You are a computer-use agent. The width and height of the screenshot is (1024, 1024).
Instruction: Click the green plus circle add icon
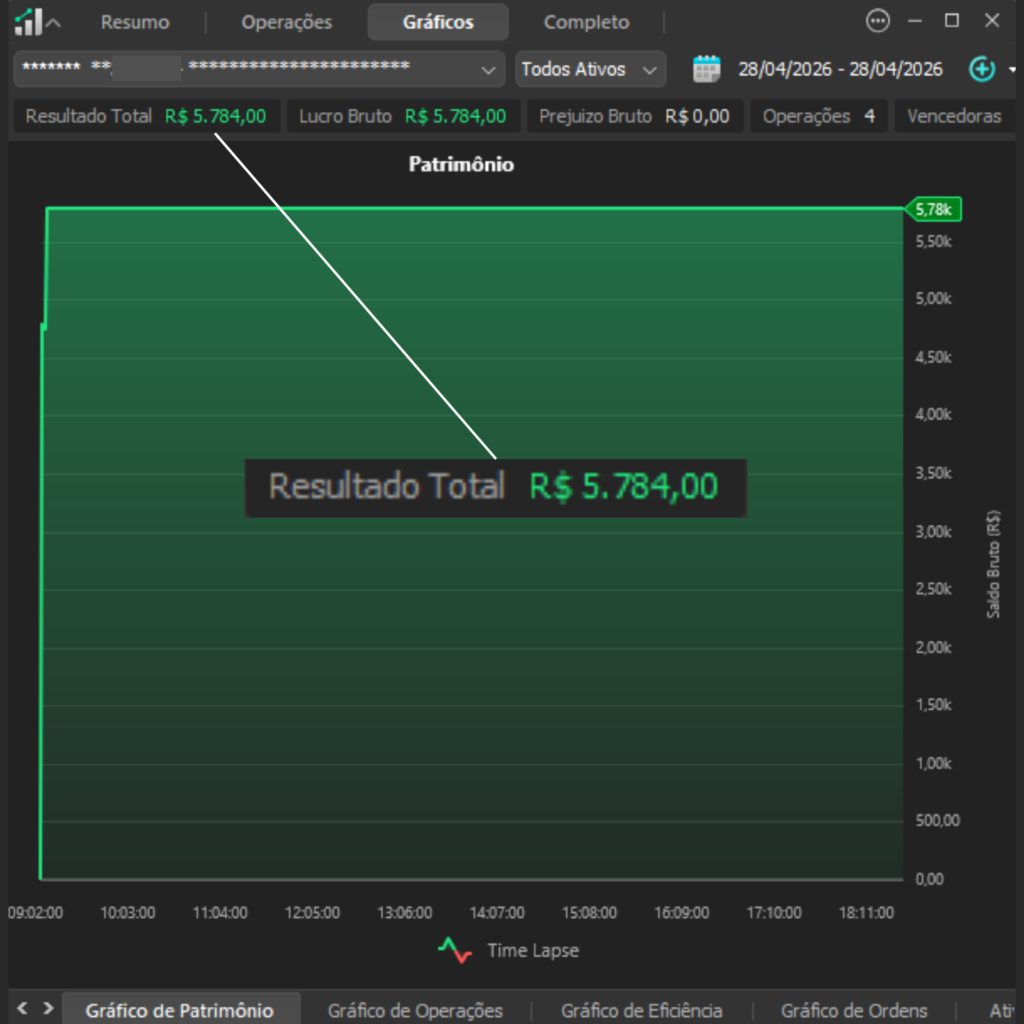click(982, 69)
